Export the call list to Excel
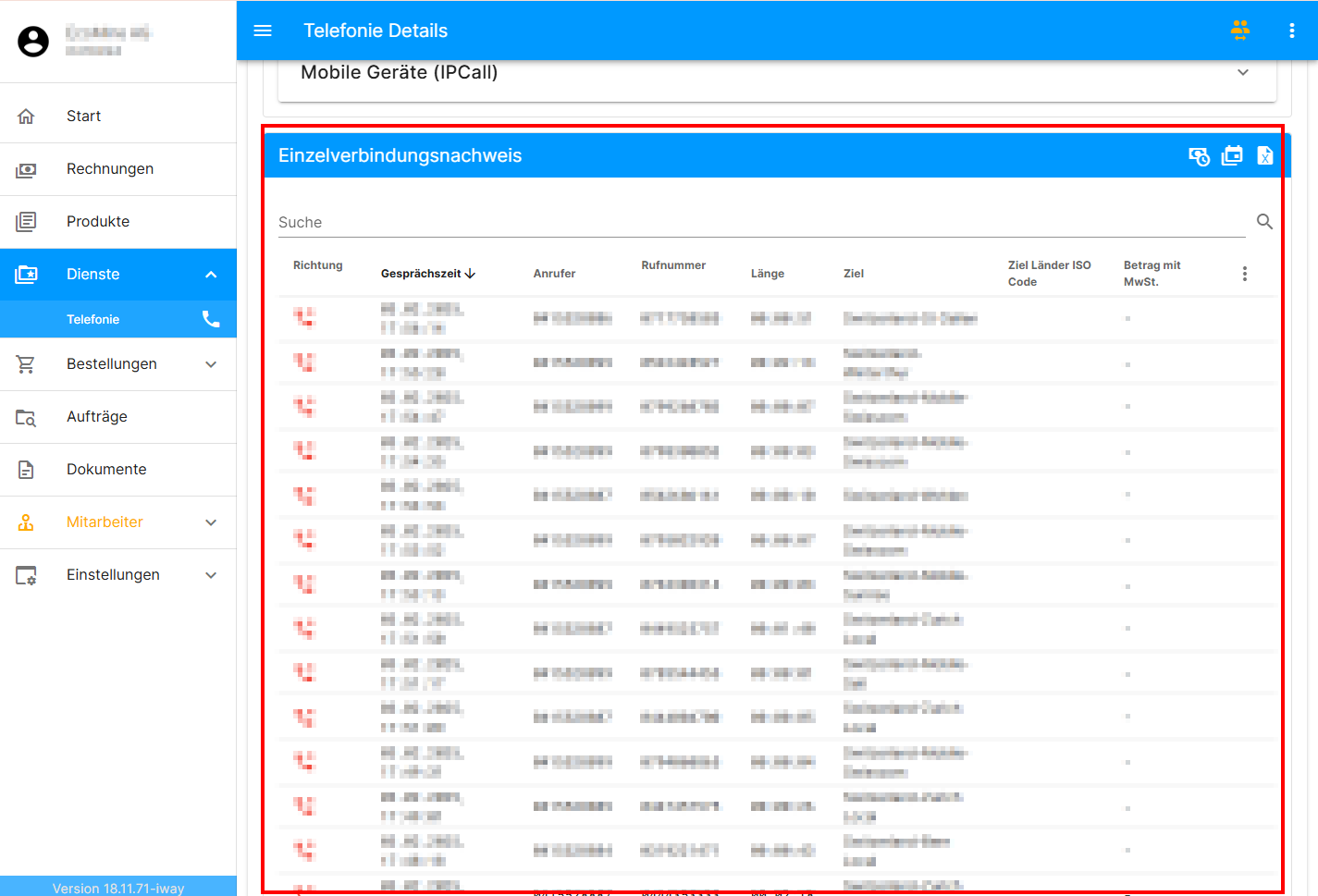Viewport: 1318px width, 896px height. pos(1265,156)
